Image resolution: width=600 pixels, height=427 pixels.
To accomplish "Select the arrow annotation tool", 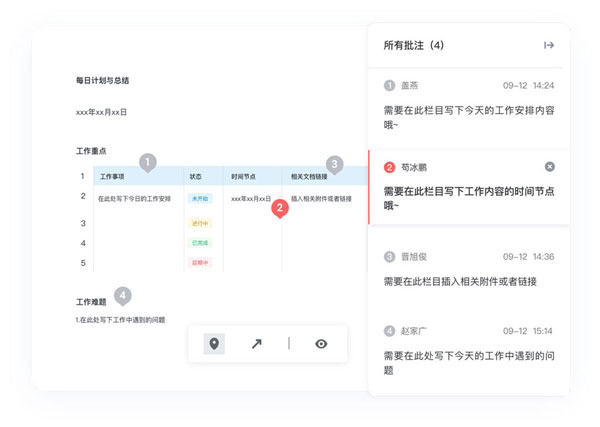I will pos(256,344).
